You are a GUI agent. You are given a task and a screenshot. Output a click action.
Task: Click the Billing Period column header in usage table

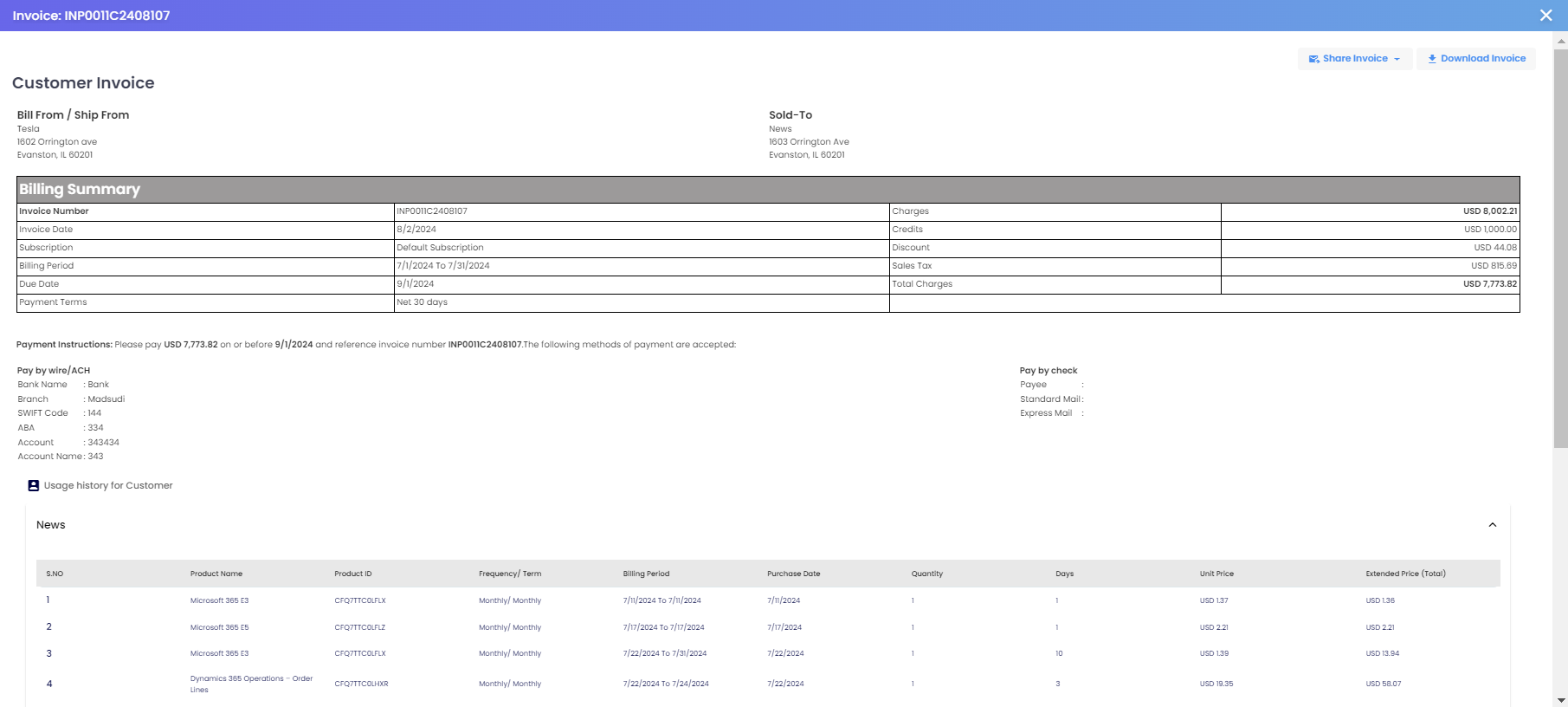click(x=646, y=574)
